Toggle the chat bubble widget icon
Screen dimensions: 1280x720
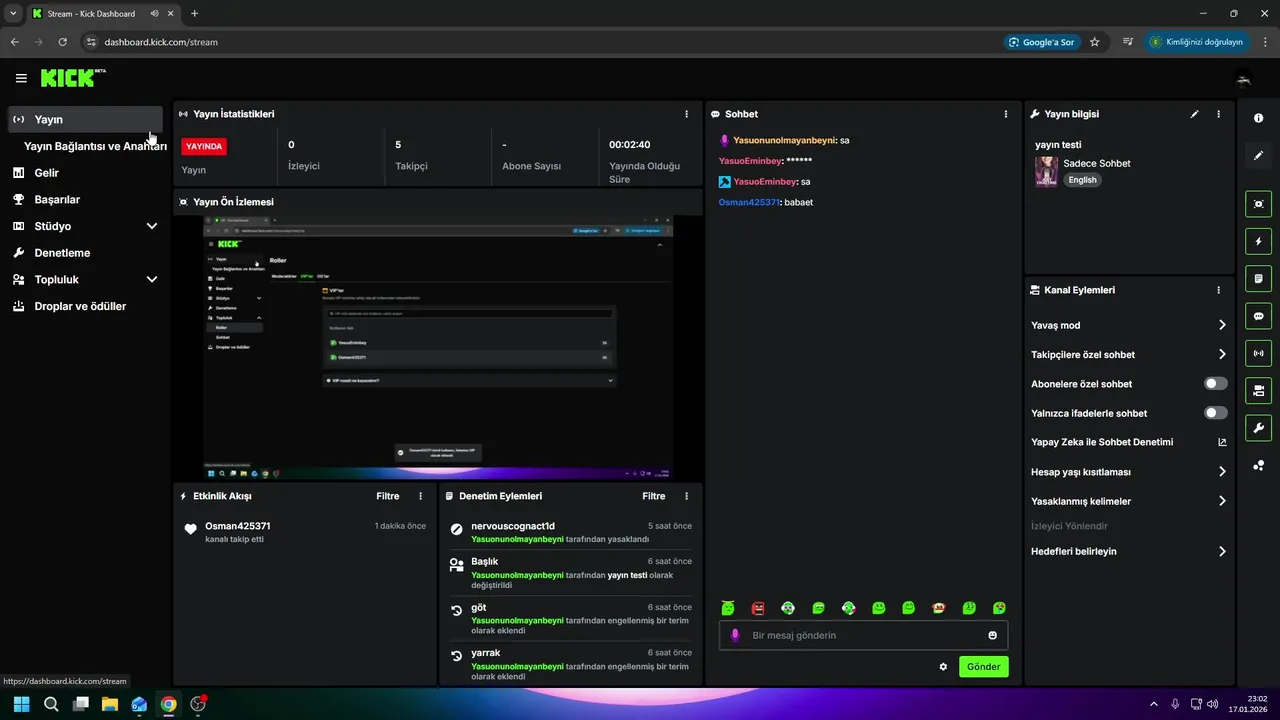pos(1258,316)
